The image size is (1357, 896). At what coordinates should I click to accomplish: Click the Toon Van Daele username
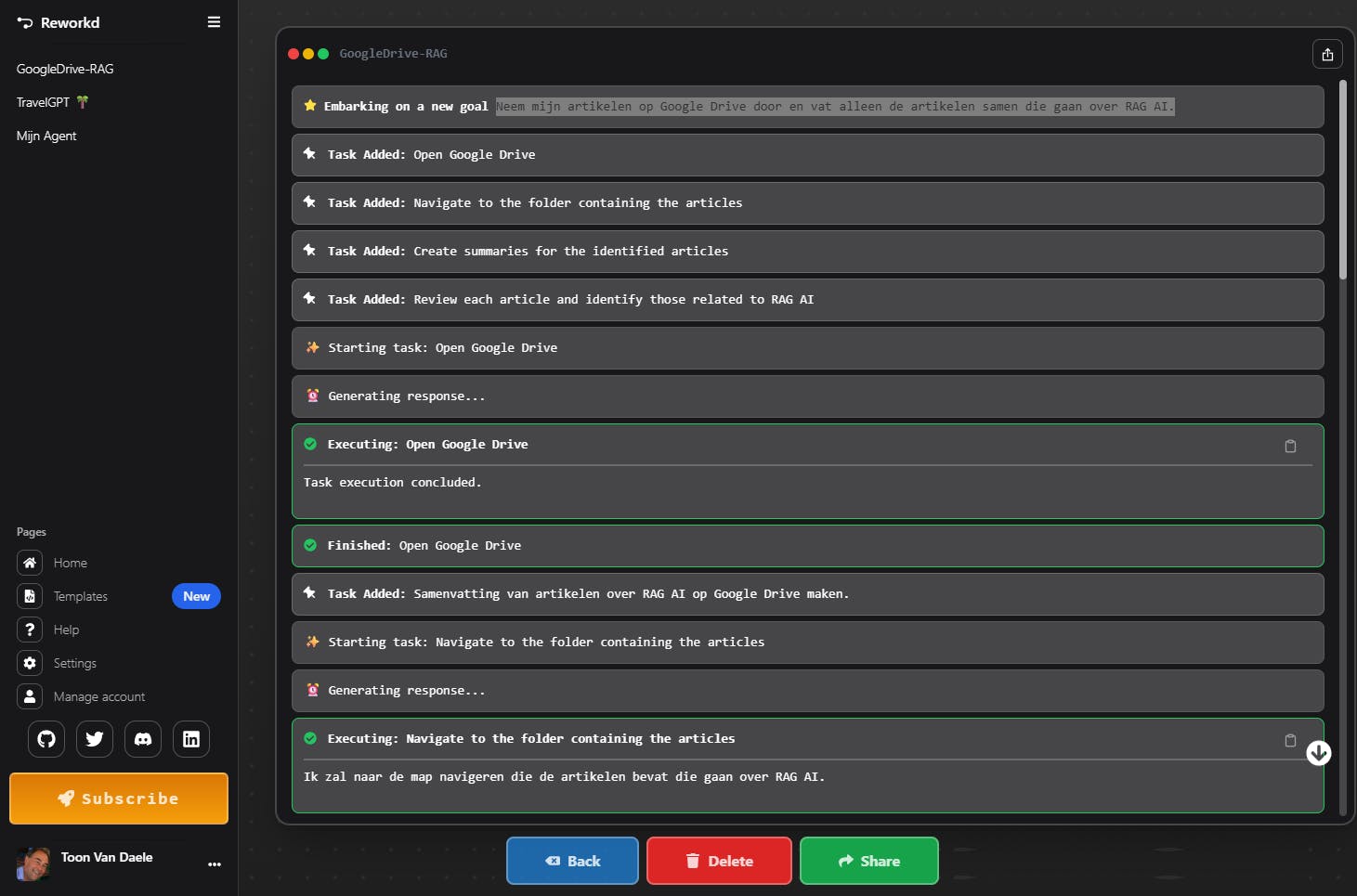point(107,857)
